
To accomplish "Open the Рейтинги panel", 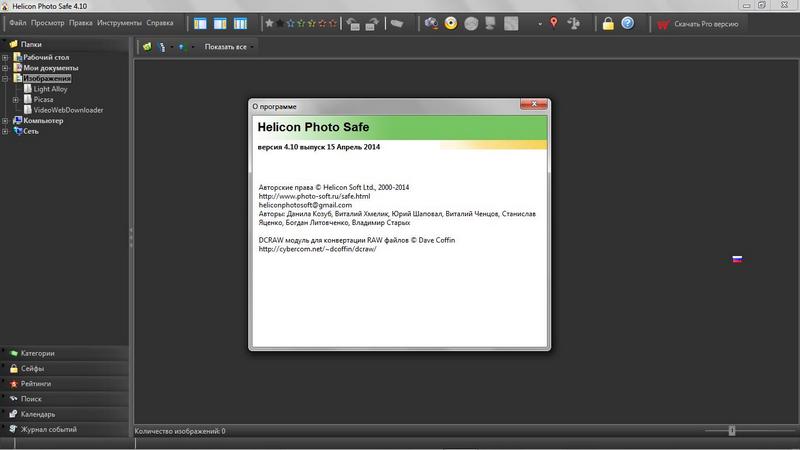I will pos(64,384).
